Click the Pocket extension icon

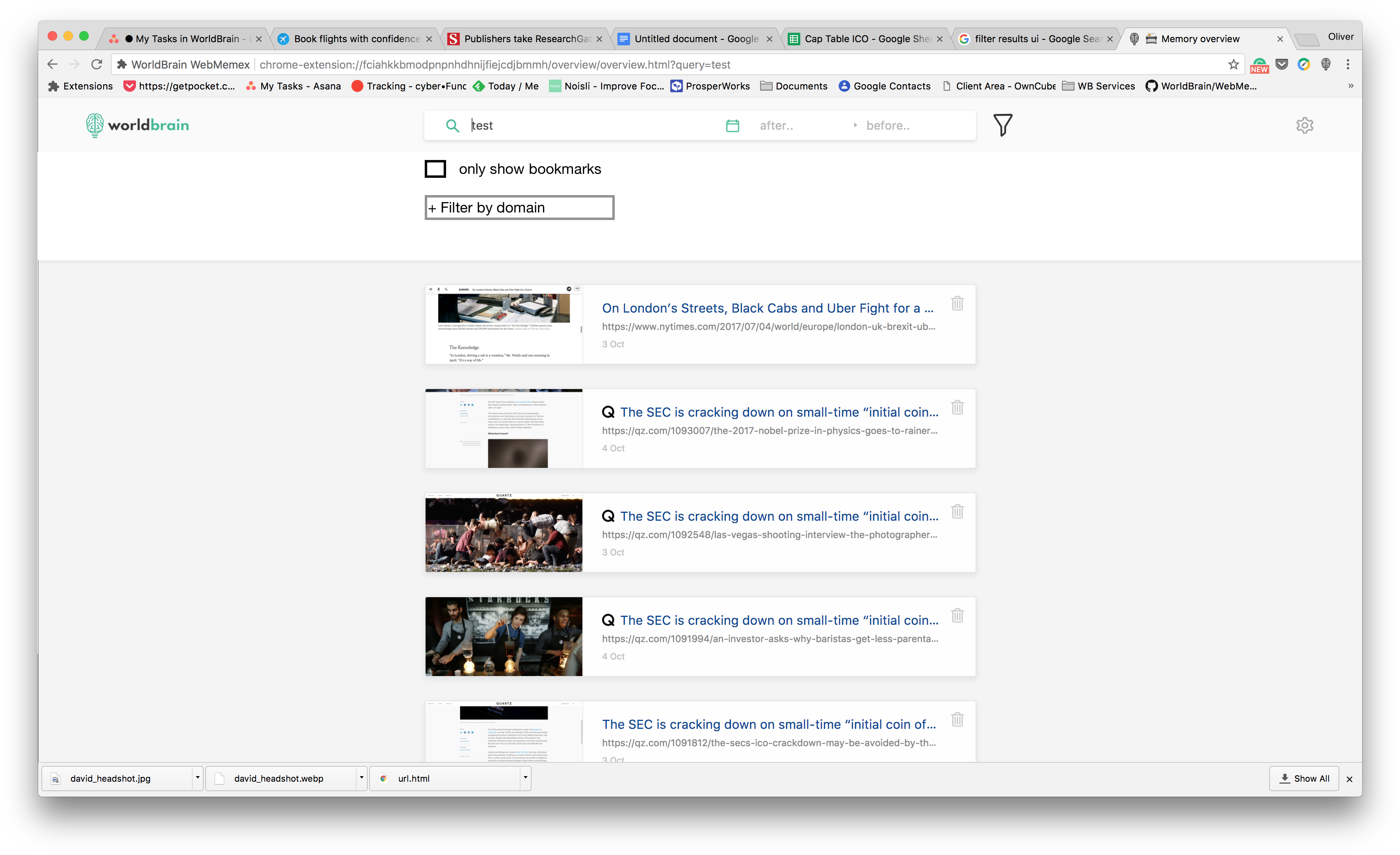(1282, 64)
